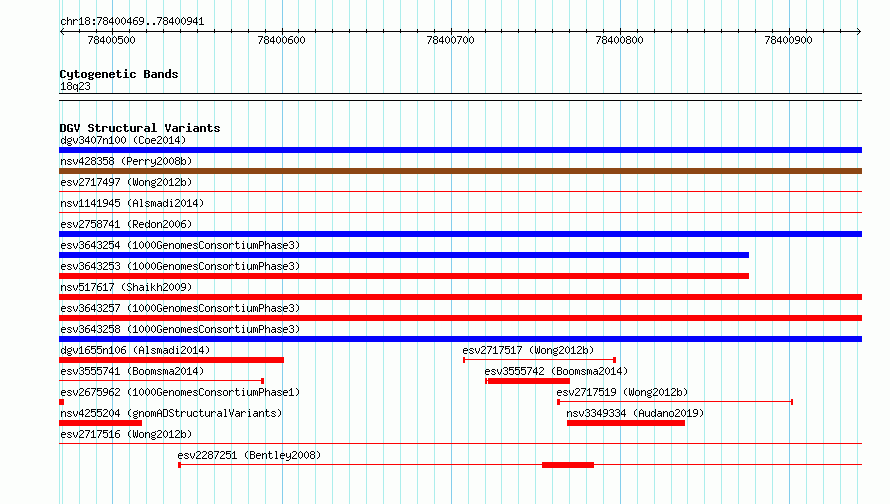
Task: Open the esv3555742 (Boomsma2014) variant label
Action: click(556, 371)
